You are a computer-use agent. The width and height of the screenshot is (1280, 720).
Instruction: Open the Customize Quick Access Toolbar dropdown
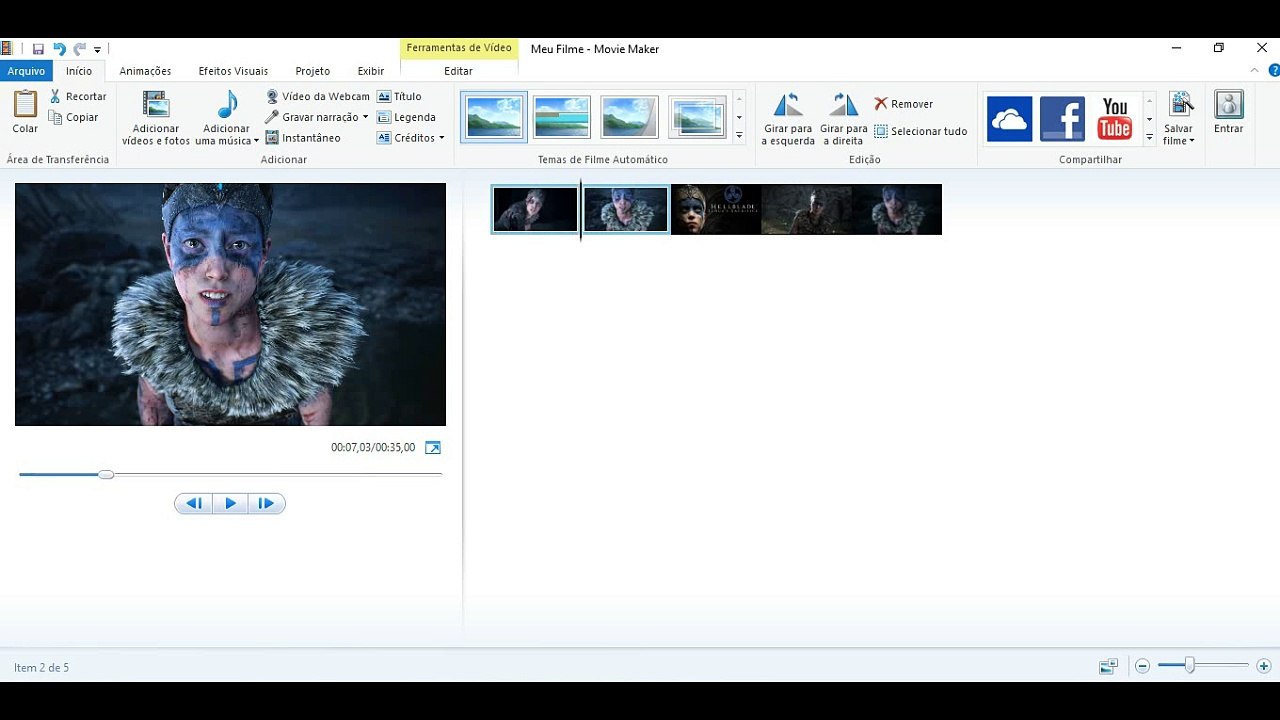click(97, 49)
